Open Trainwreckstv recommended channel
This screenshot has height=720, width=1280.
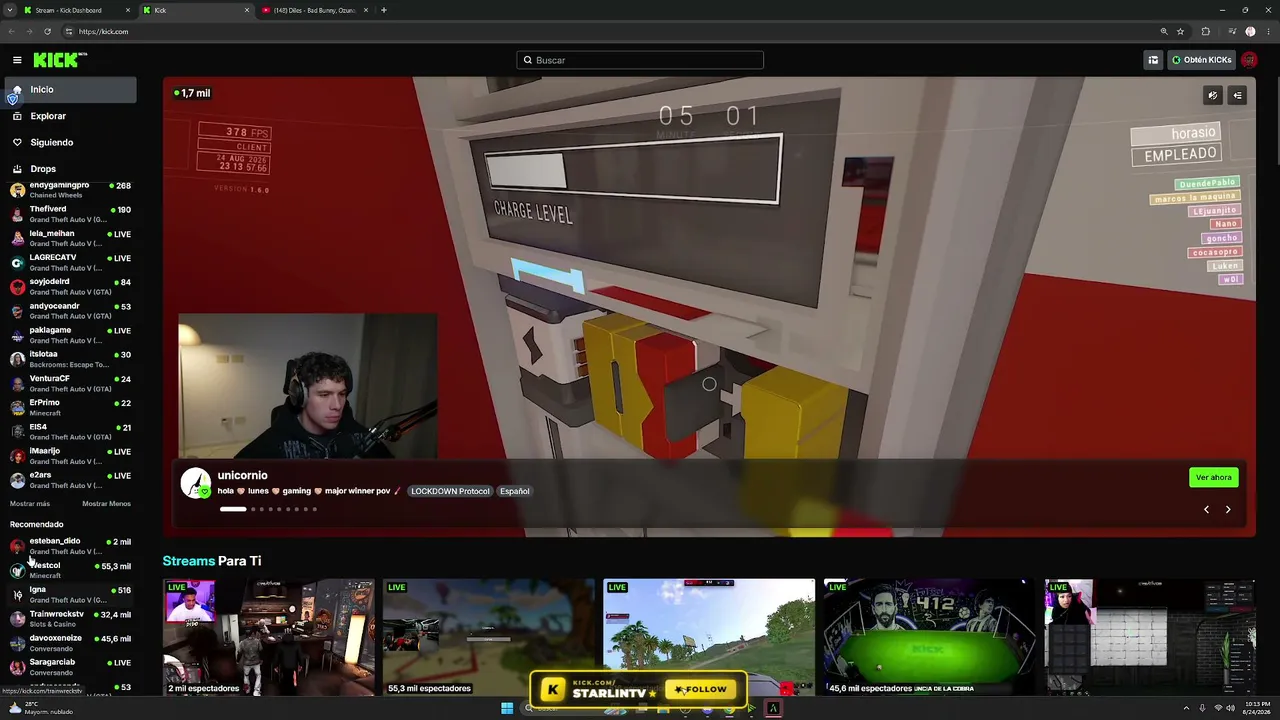point(70,618)
